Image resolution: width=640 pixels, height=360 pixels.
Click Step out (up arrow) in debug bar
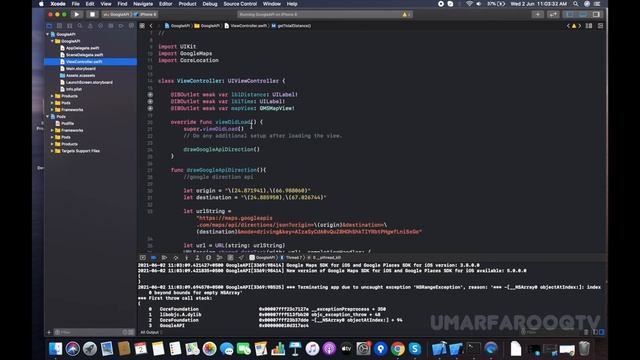coord(197,258)
